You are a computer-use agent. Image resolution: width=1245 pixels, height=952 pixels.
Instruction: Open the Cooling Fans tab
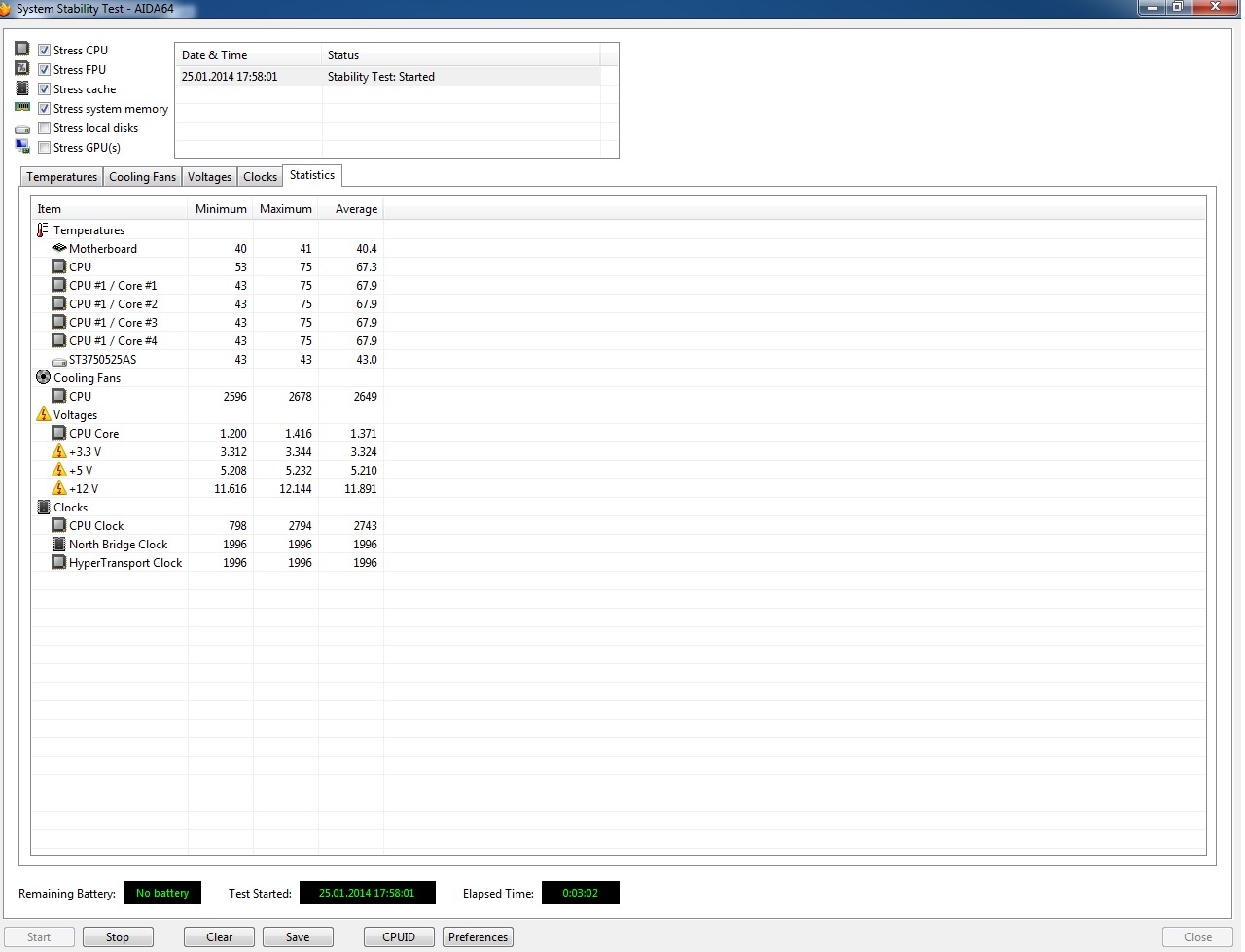tap(142, 177)
